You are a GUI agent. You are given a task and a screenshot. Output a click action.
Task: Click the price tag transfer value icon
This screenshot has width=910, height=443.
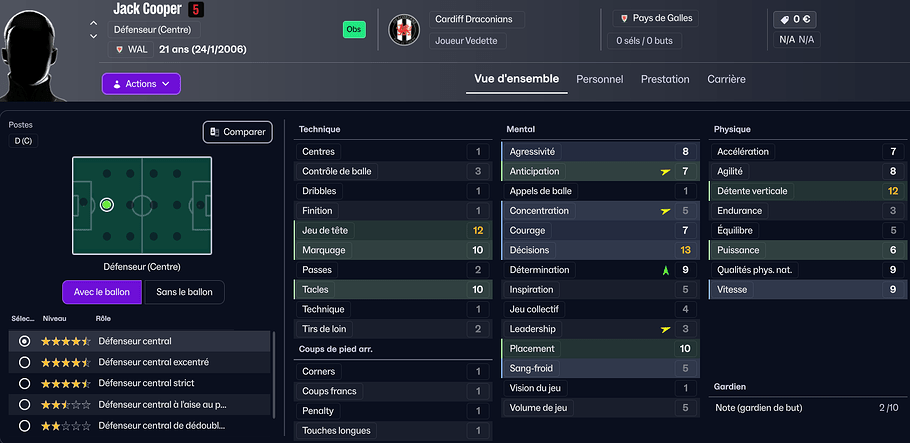pos(785,18)
